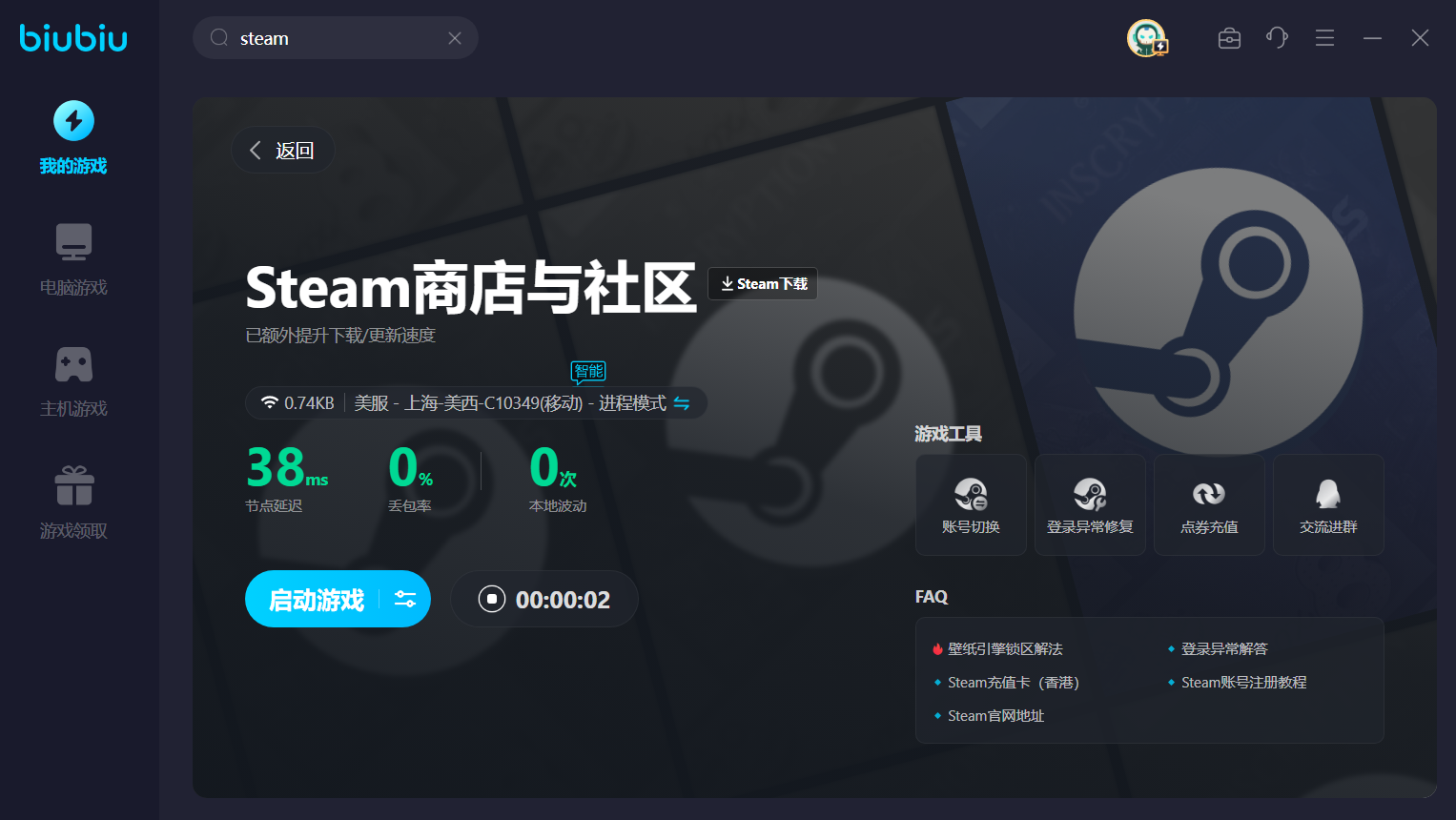Open the 智能 smart mode tag

pos(588,371)
